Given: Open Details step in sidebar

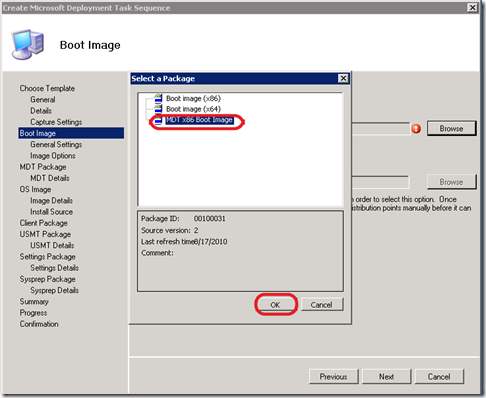Looking at the screenshot, I should [41, 111].
